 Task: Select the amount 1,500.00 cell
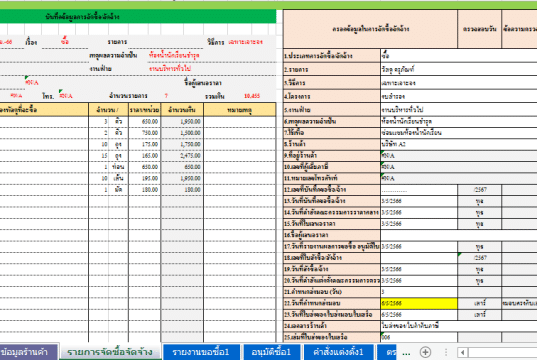click(182, 133)
